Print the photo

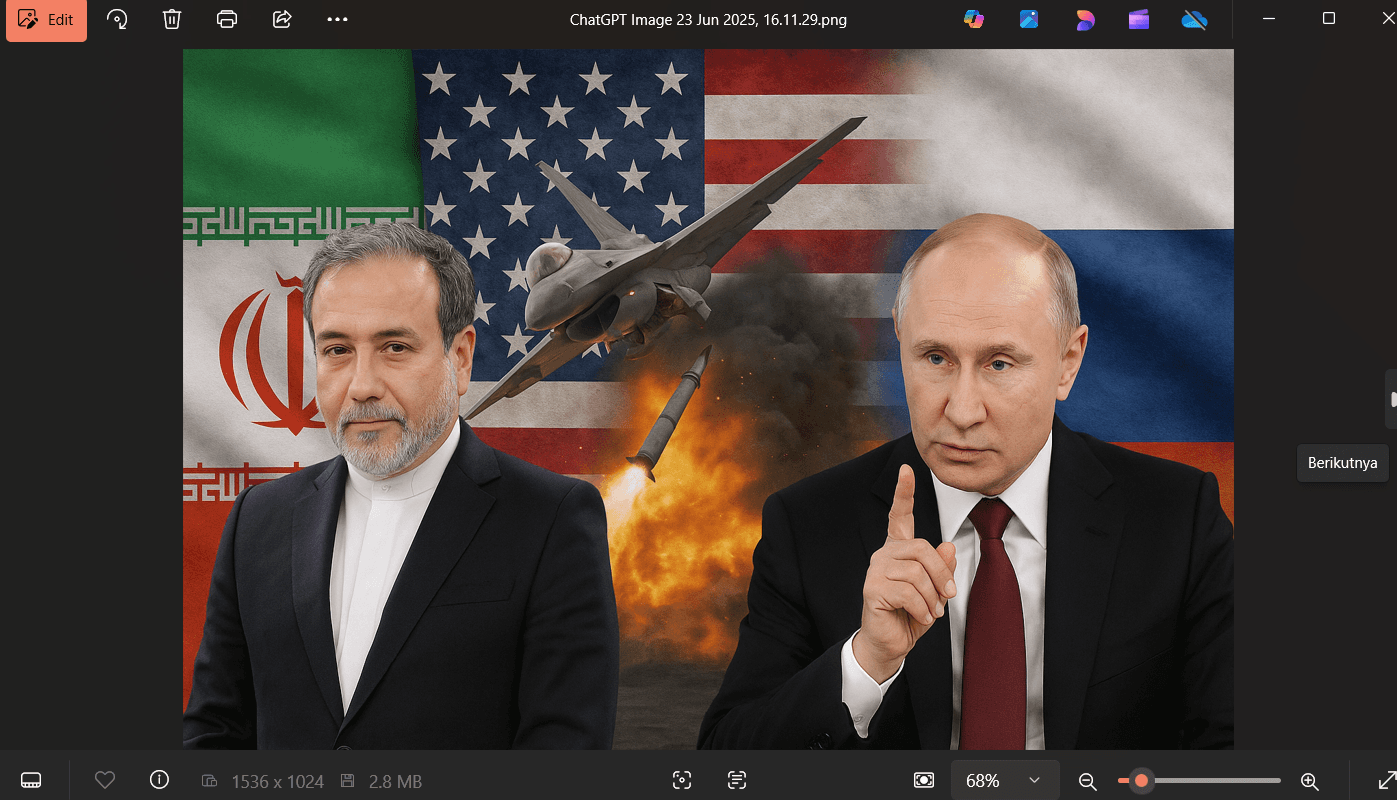227,18
